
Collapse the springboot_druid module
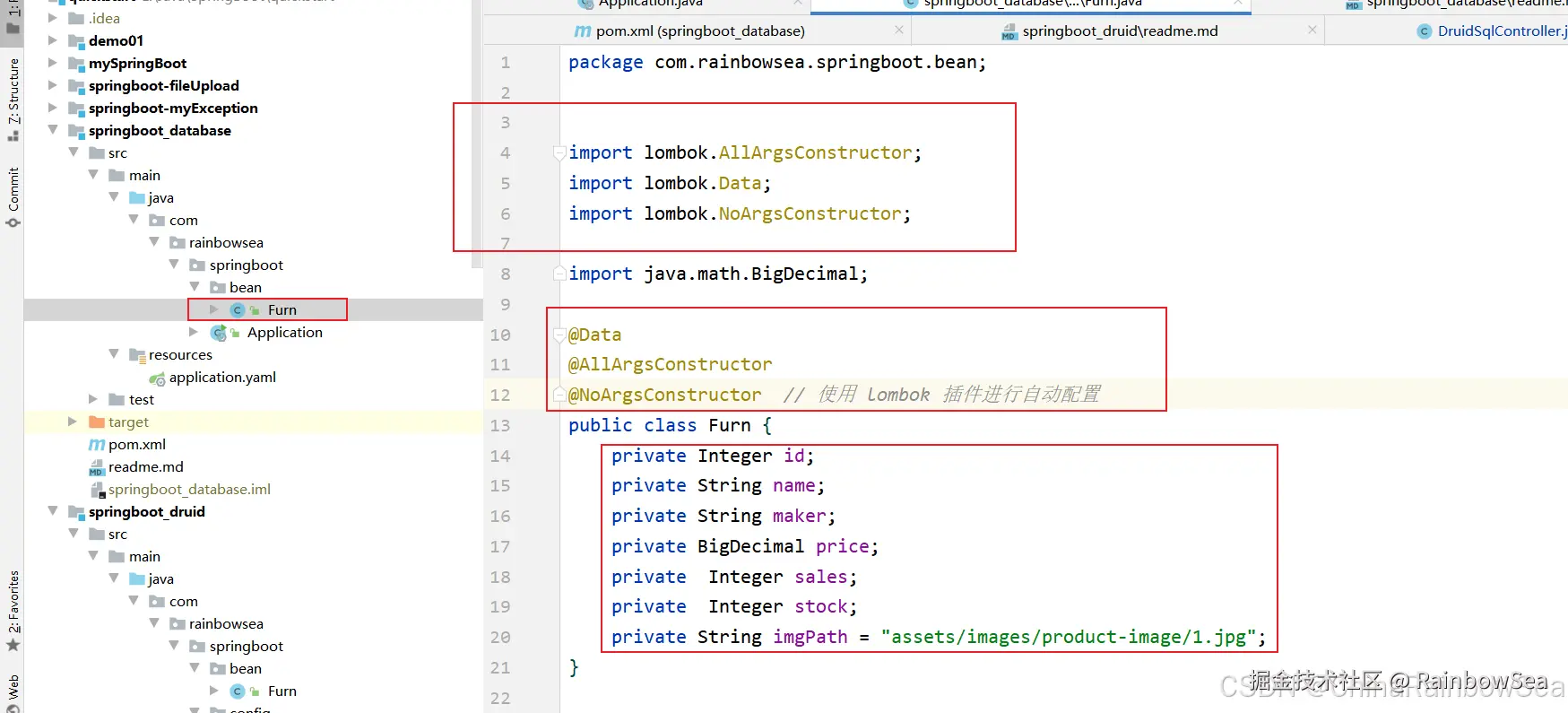pos(52,511)
